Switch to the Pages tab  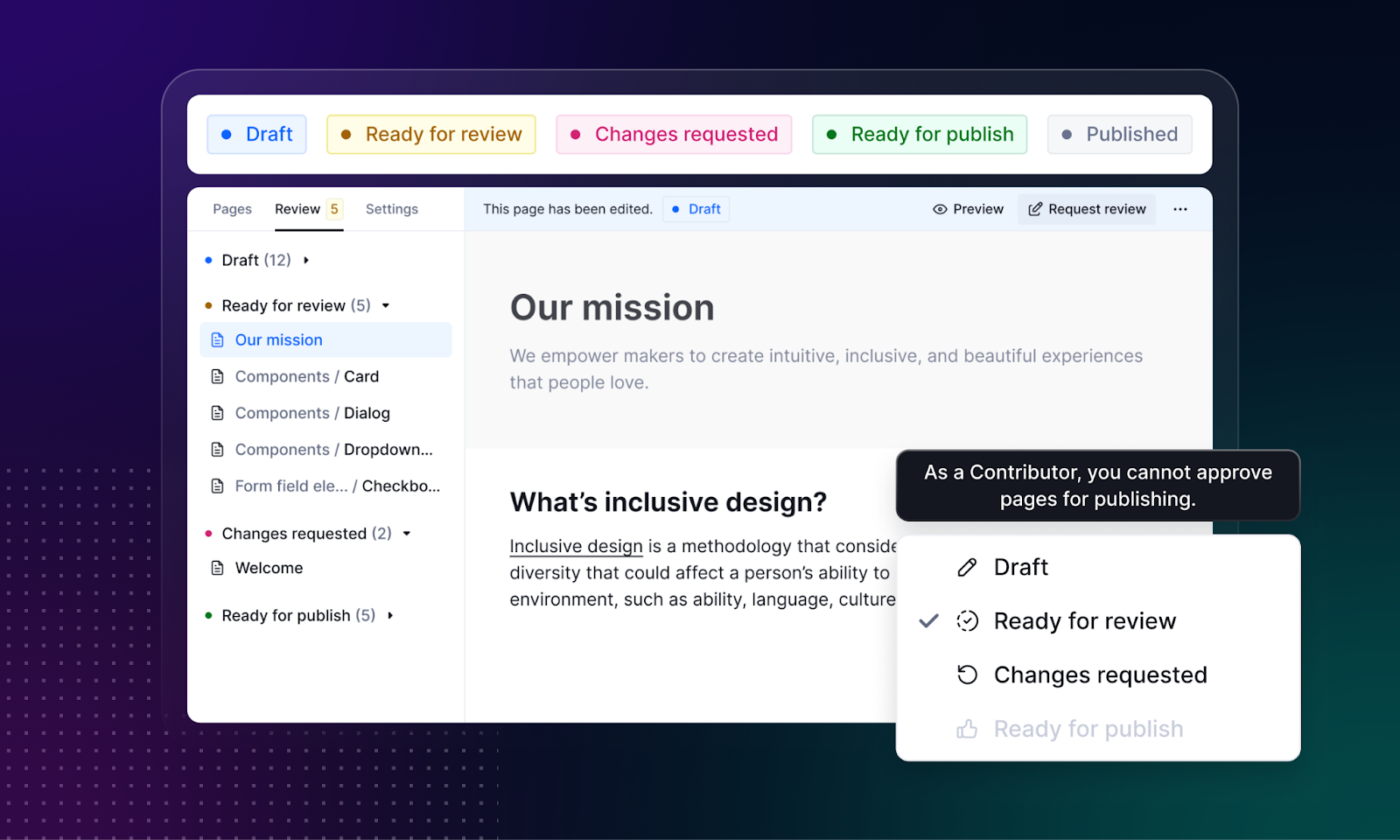pos(232,209)
